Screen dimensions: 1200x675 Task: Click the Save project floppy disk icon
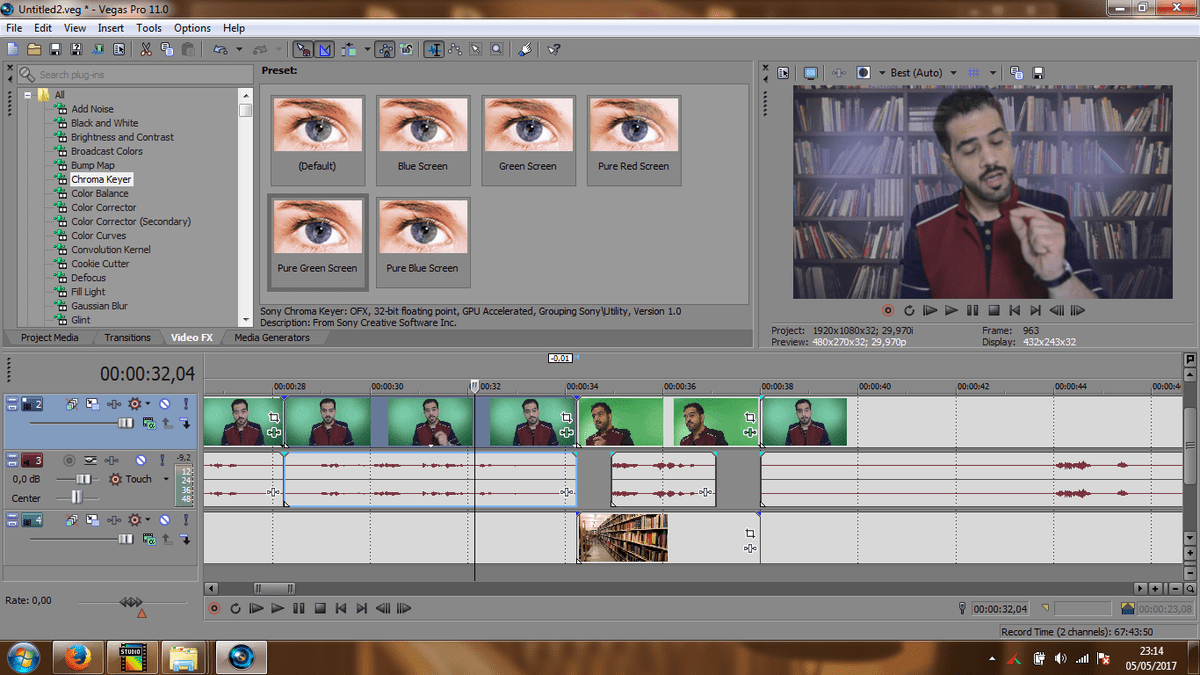click(x=55, y=49)
